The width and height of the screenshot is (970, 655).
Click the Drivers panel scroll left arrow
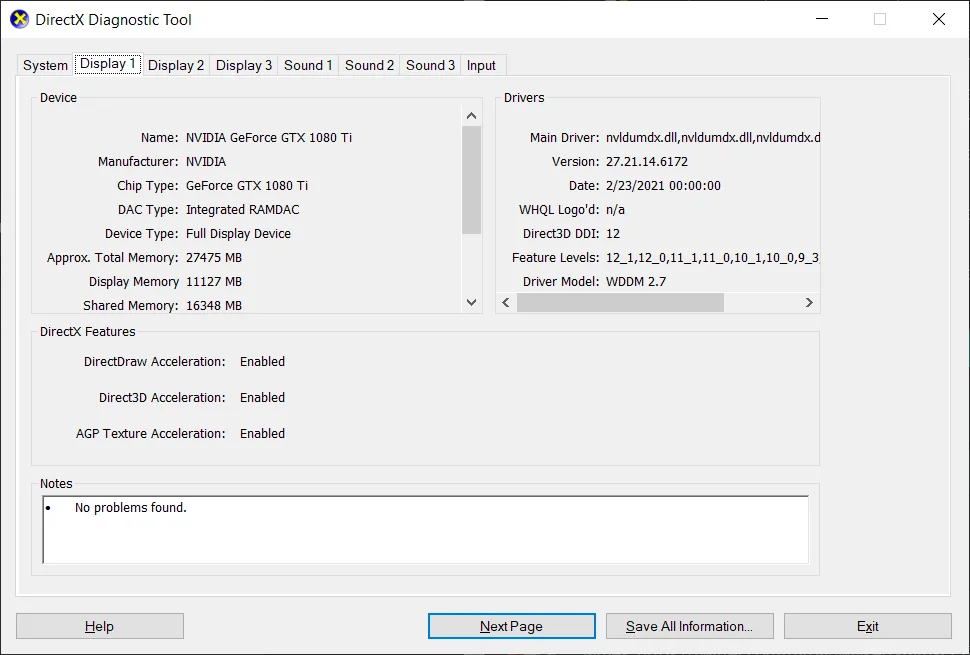pos(506,302)
